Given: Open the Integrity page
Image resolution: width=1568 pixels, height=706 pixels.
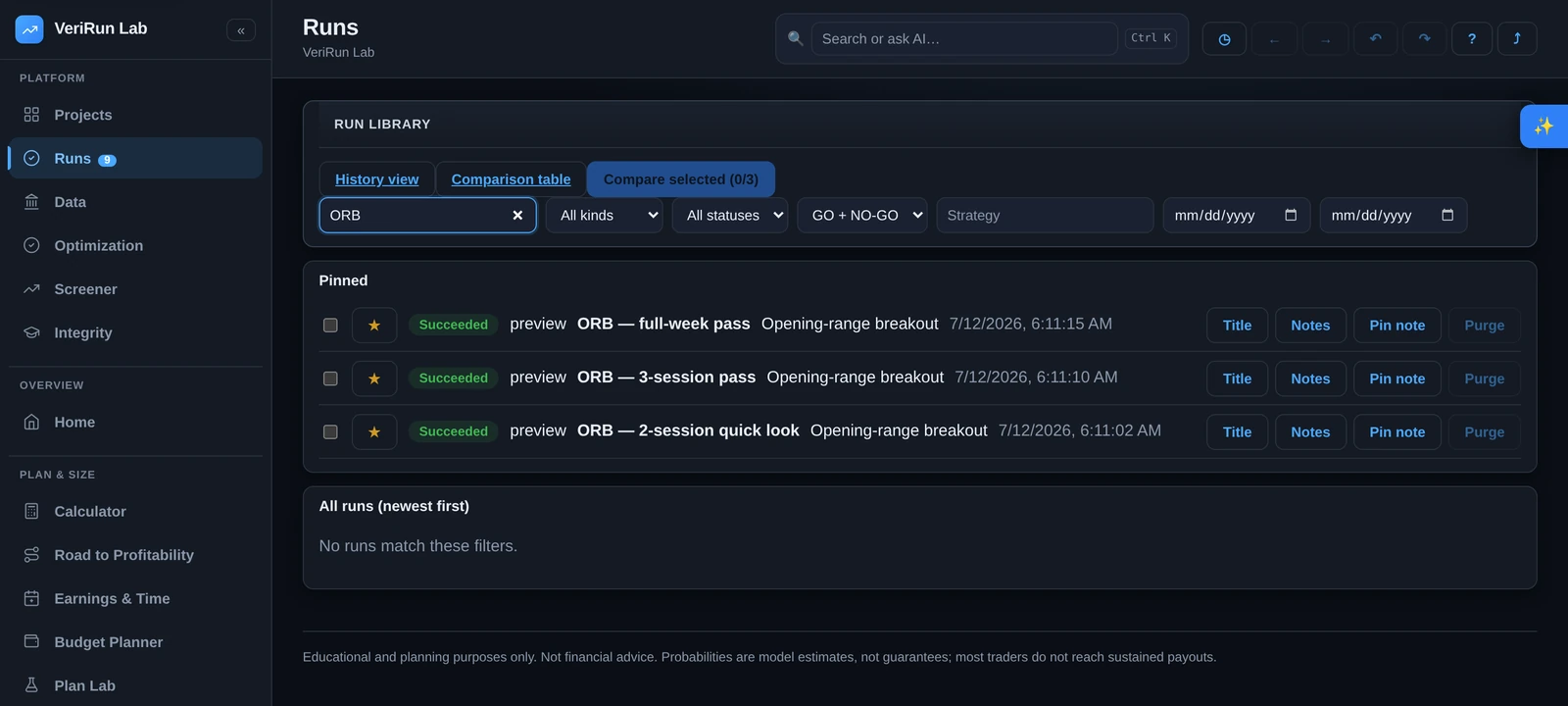Looking at the screenshot, I should click(135, 332).
